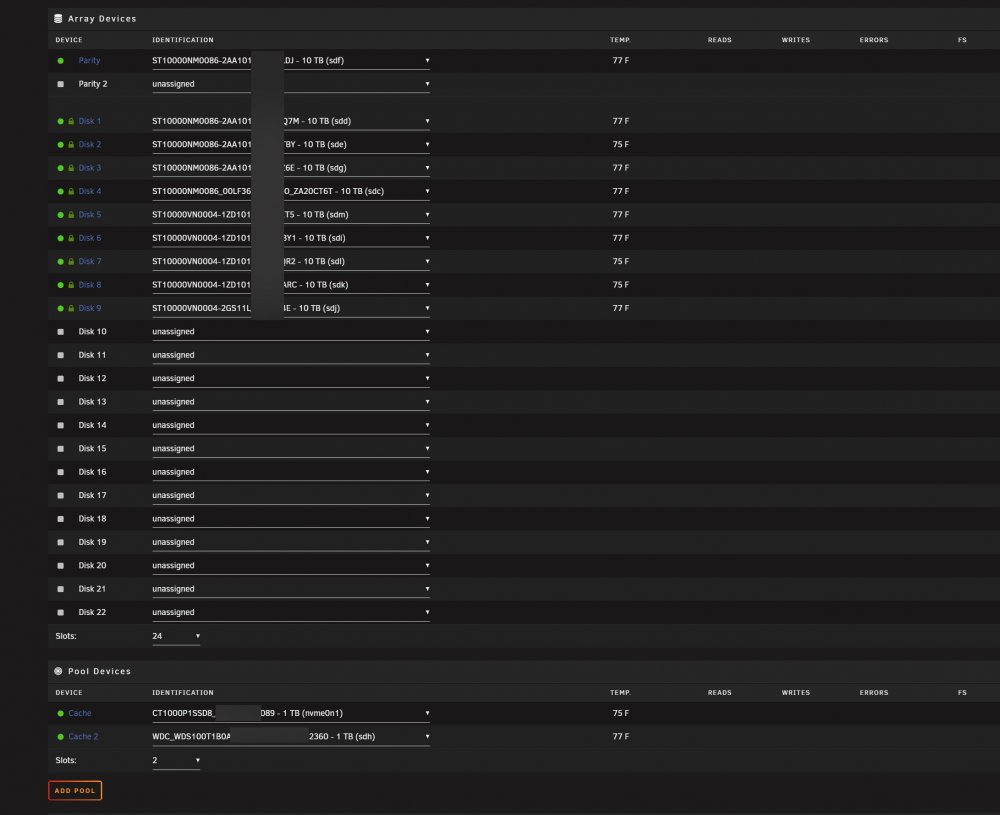Click the lock icon next to Disk 8

(x=71, y=285)
